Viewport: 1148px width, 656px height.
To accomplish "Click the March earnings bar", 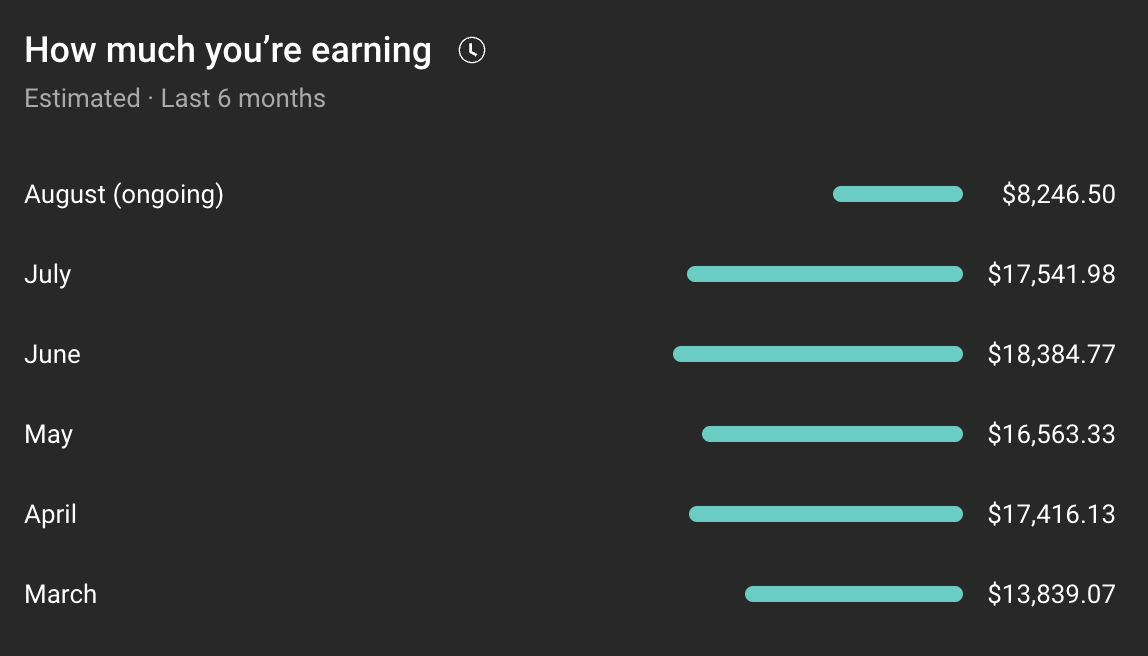I will coord(853,594).
